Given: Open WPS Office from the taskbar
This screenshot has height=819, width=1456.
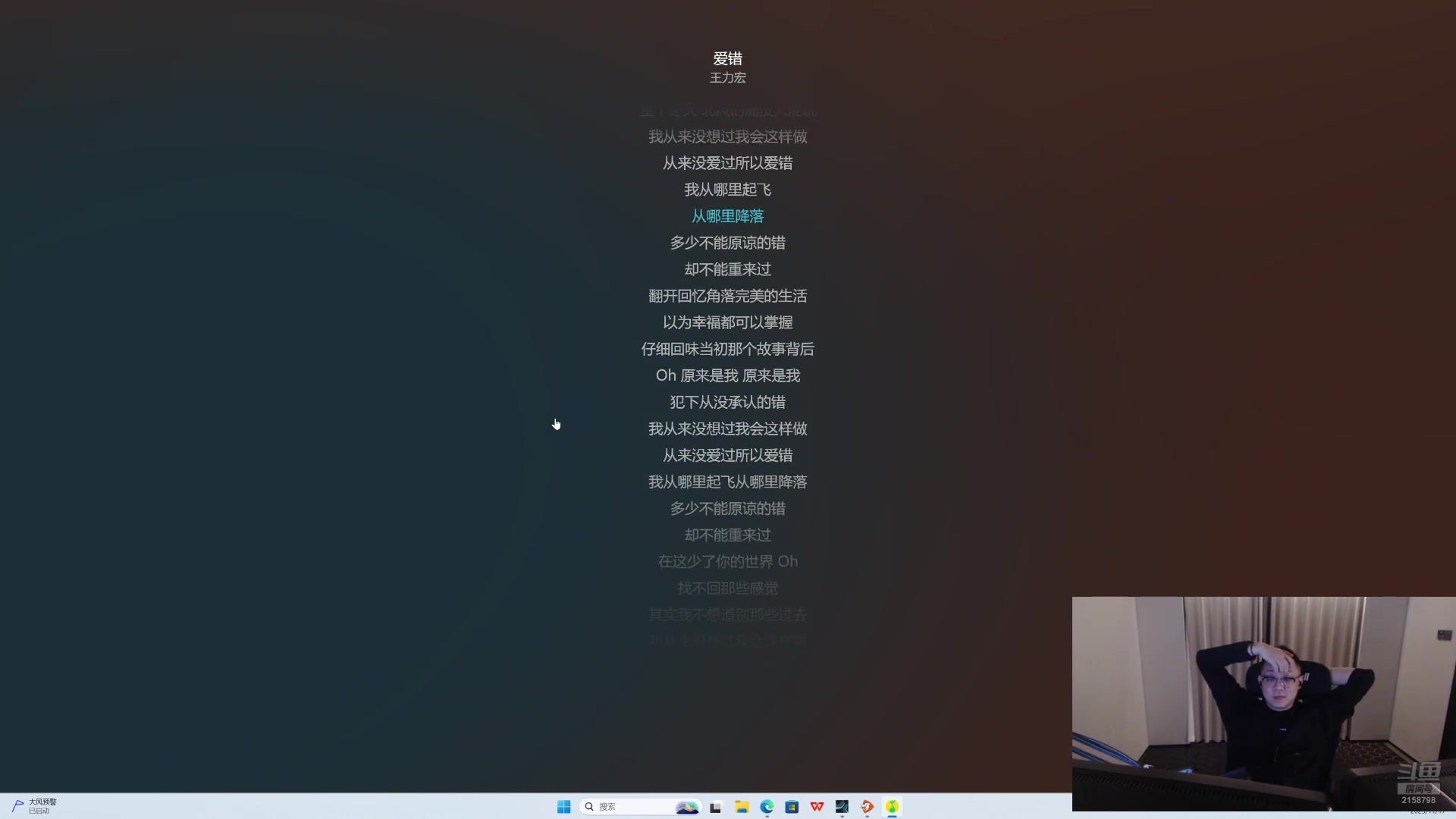Looking at the screenshot, I should pyautogui.click(x=817, y=807).
